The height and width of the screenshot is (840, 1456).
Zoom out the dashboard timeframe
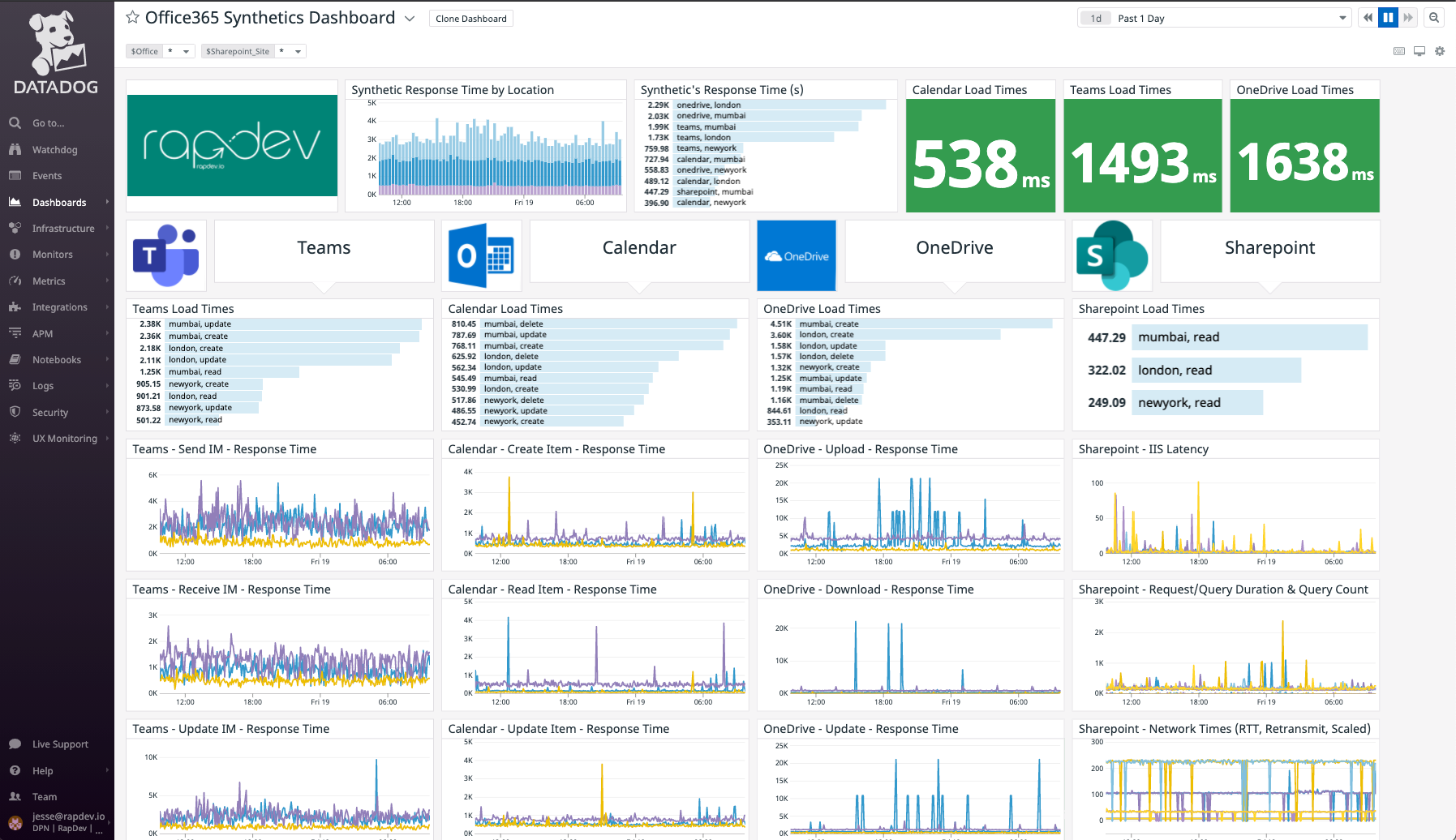coord(1434,17)
